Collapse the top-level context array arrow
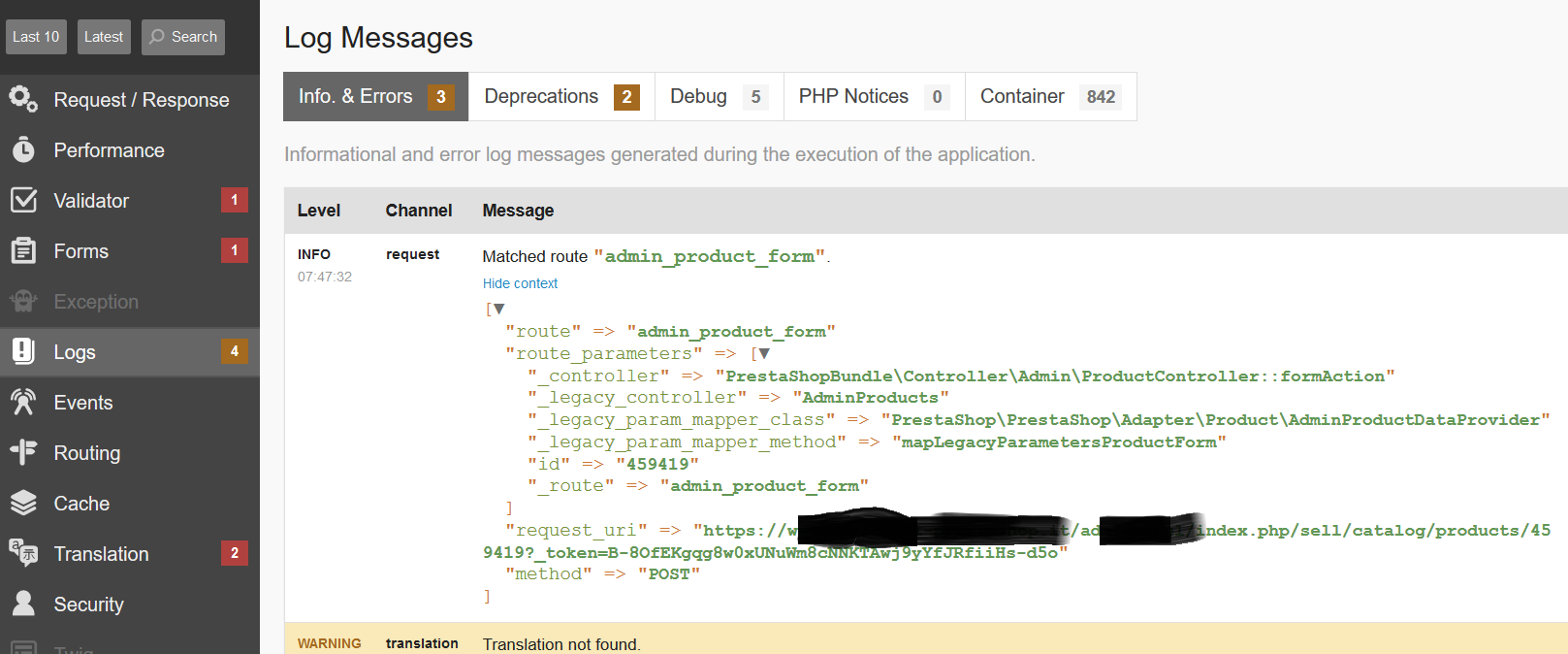 tap(499, 309)
